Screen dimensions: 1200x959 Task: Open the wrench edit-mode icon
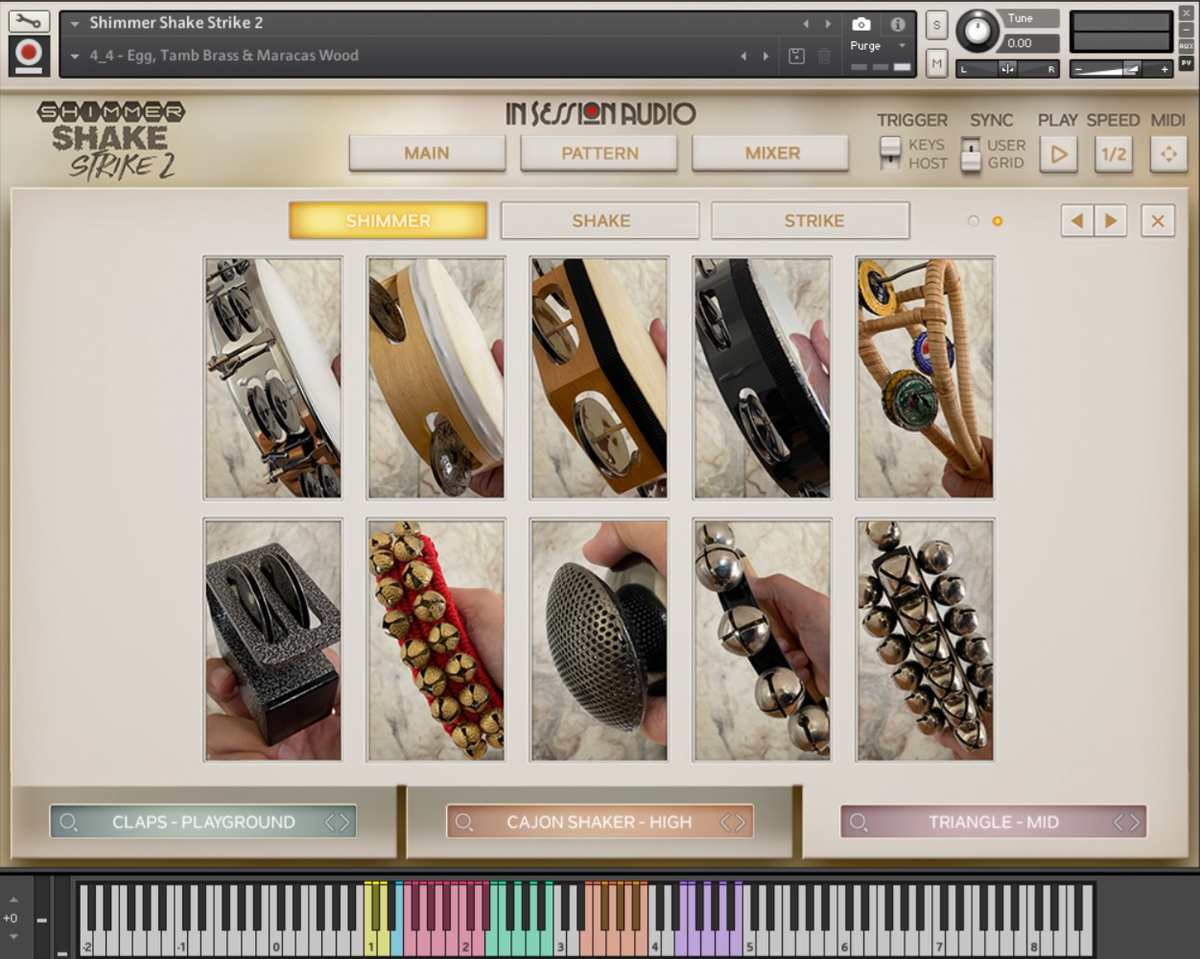28,20
